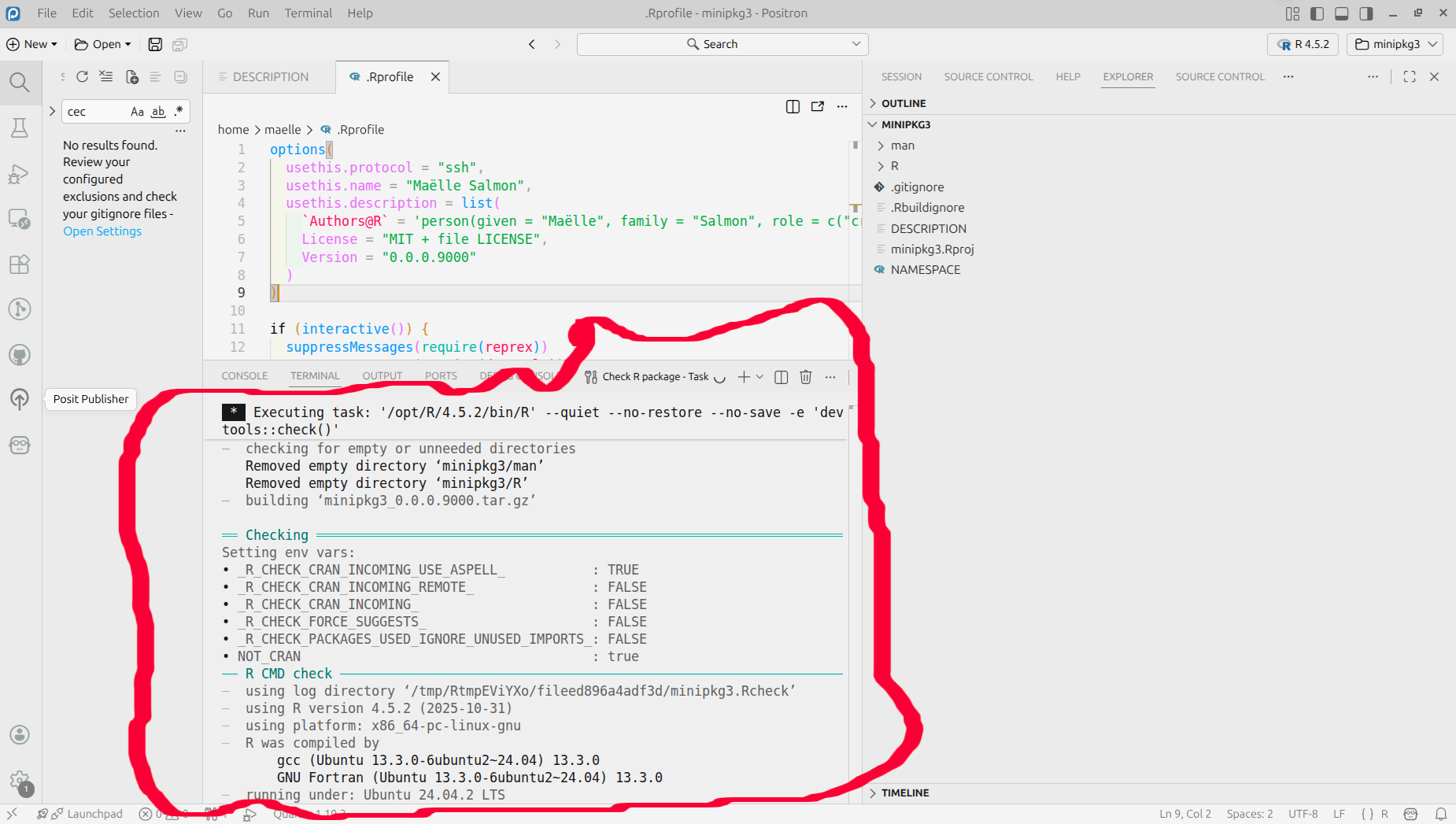Screen dimensions: 1456x824
Task: Open the Manage gear icon
Action: tap(20, 781)
